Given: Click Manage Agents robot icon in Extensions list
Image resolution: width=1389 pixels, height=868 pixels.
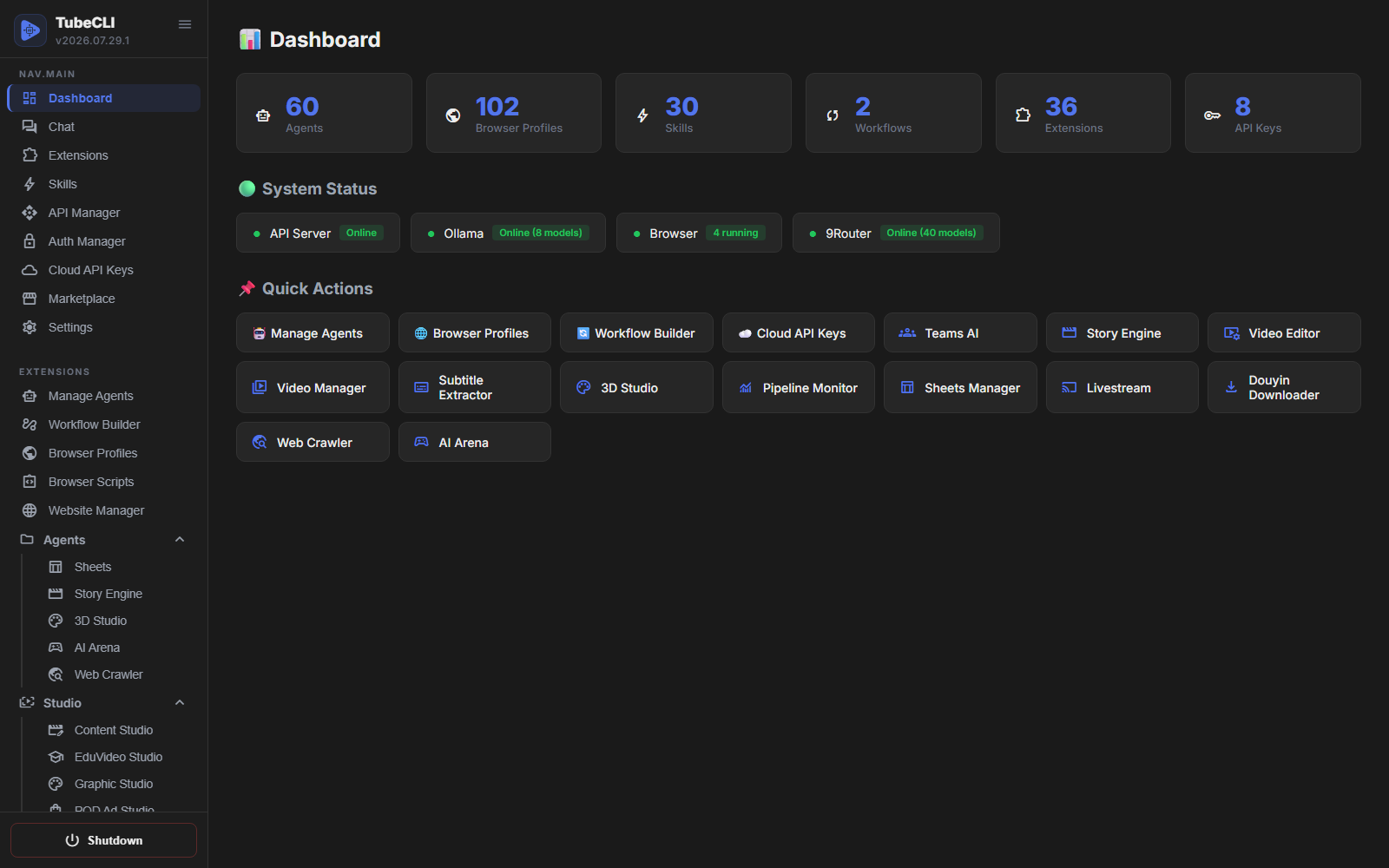Looking at the screenshot, I should click(30, 396).
